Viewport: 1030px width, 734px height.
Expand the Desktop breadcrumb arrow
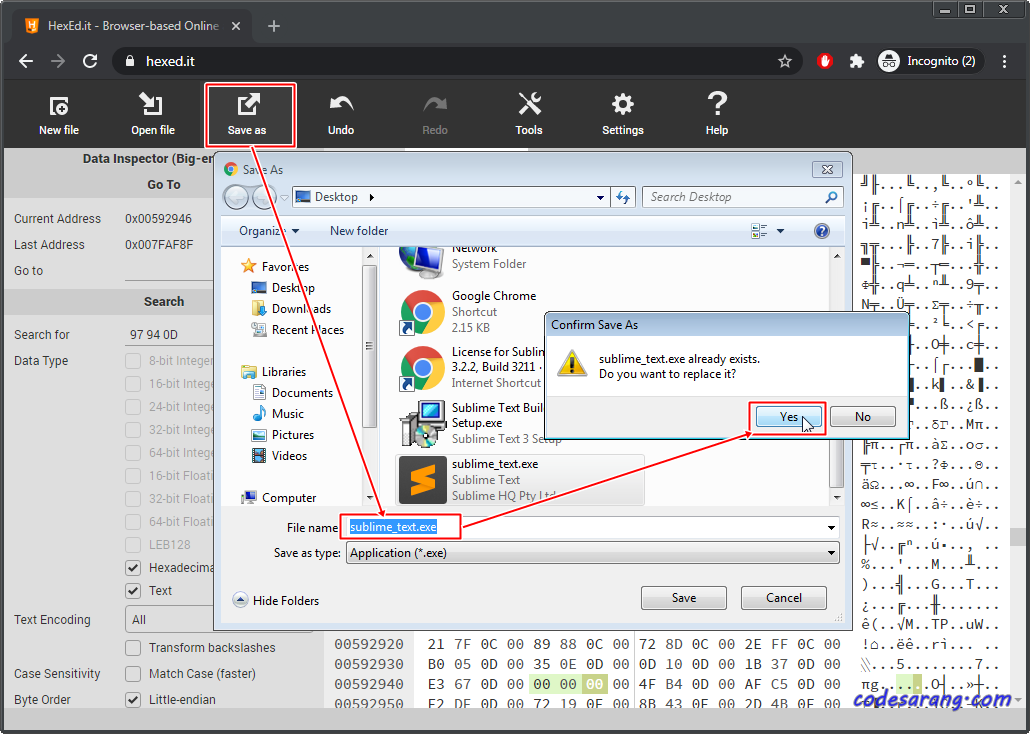(x=372, y=197)
